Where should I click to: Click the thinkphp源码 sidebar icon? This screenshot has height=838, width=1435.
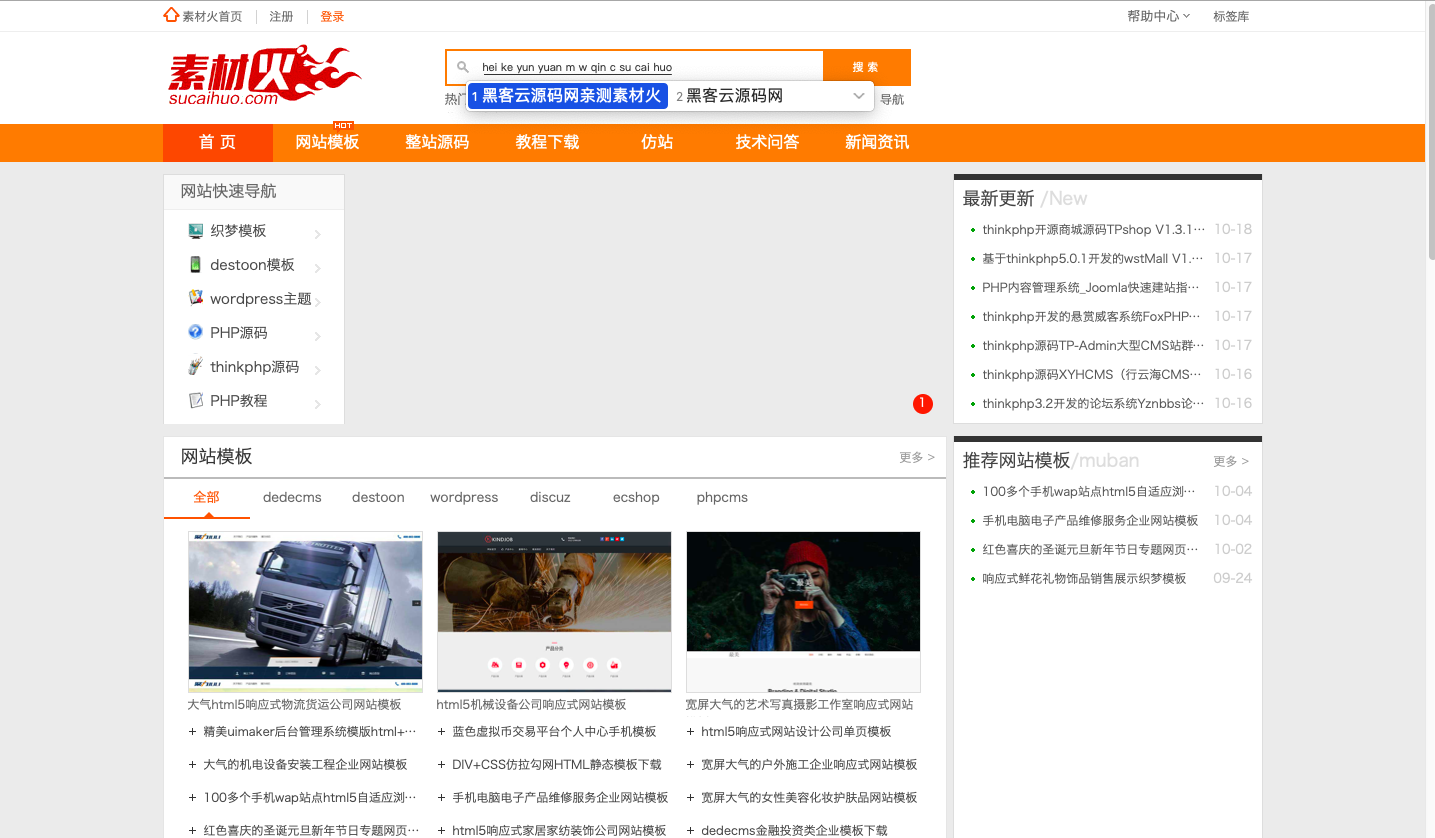(x=196, y=366)
